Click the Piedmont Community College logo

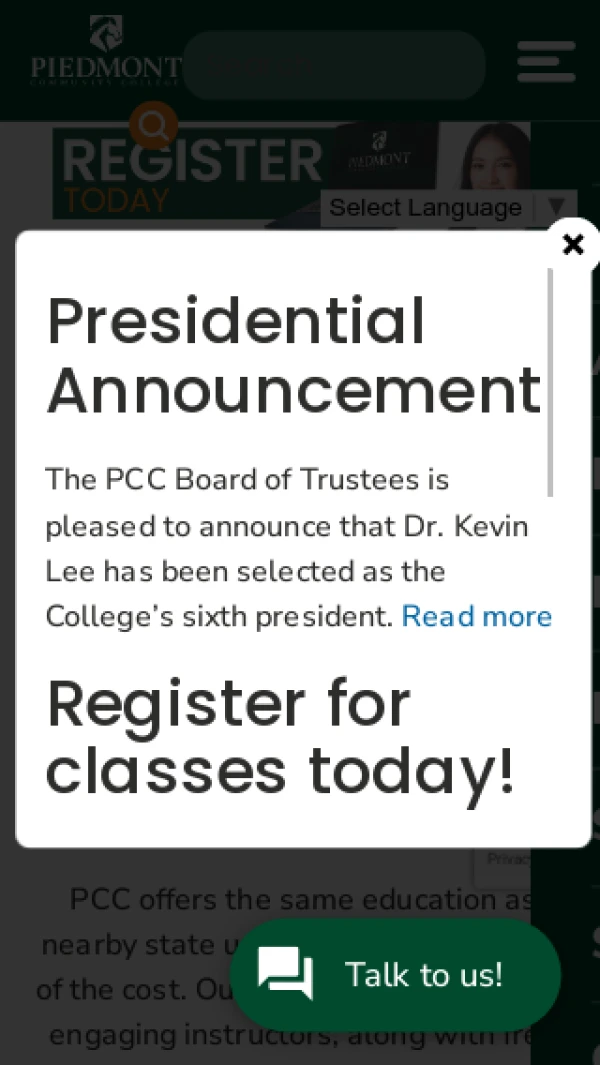click(105, 50)
